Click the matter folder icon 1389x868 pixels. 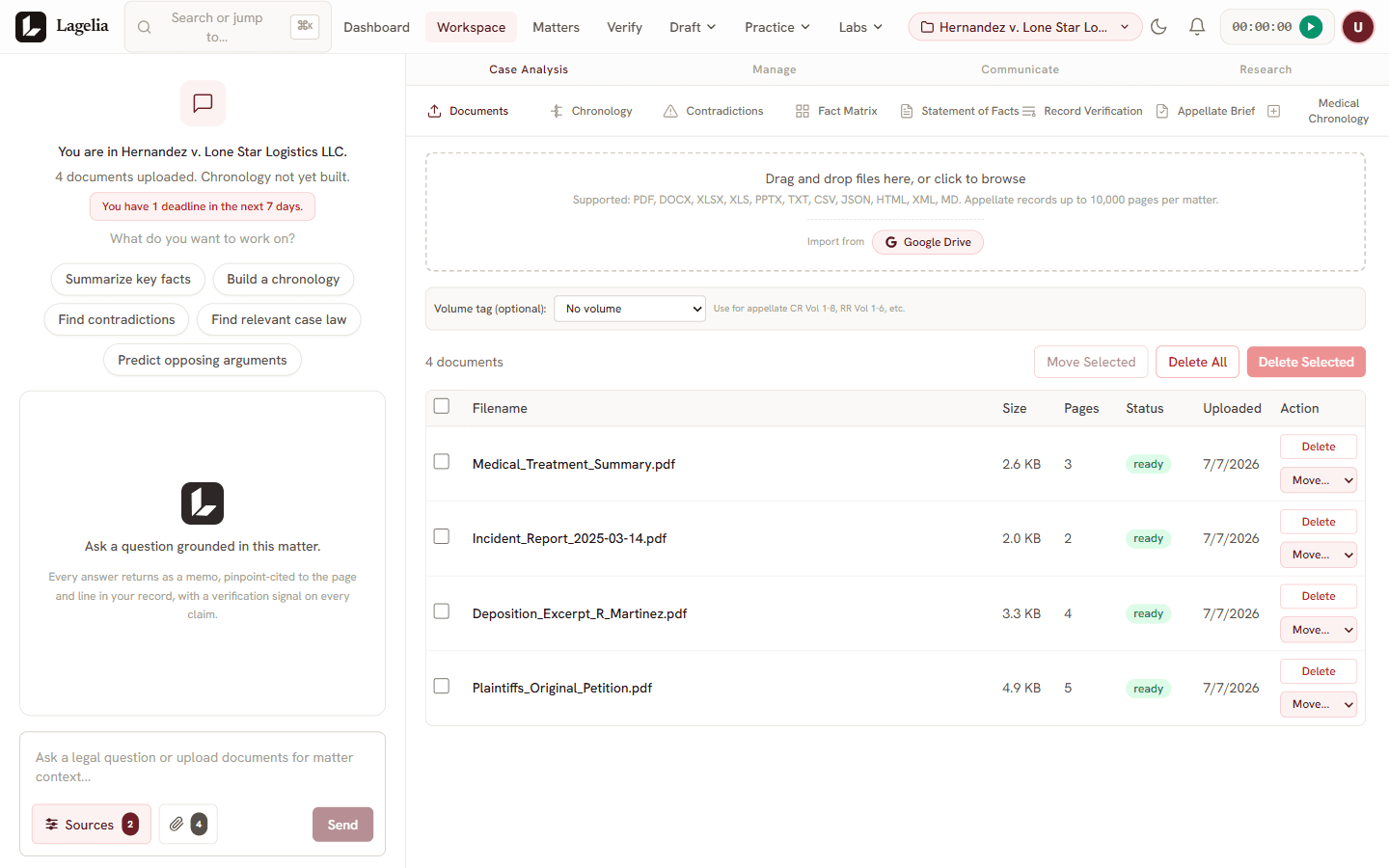tap(927, 27)
